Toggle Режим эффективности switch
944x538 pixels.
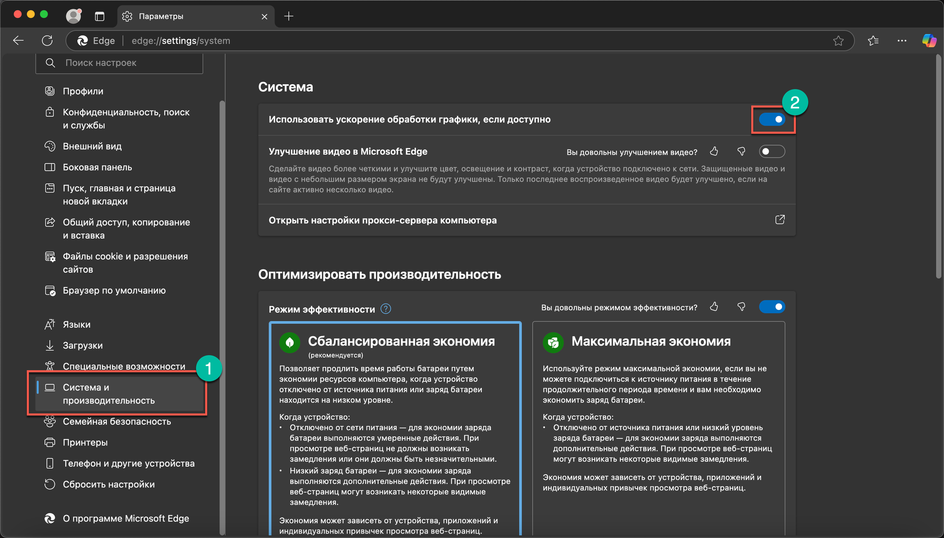tap(772, 307)
